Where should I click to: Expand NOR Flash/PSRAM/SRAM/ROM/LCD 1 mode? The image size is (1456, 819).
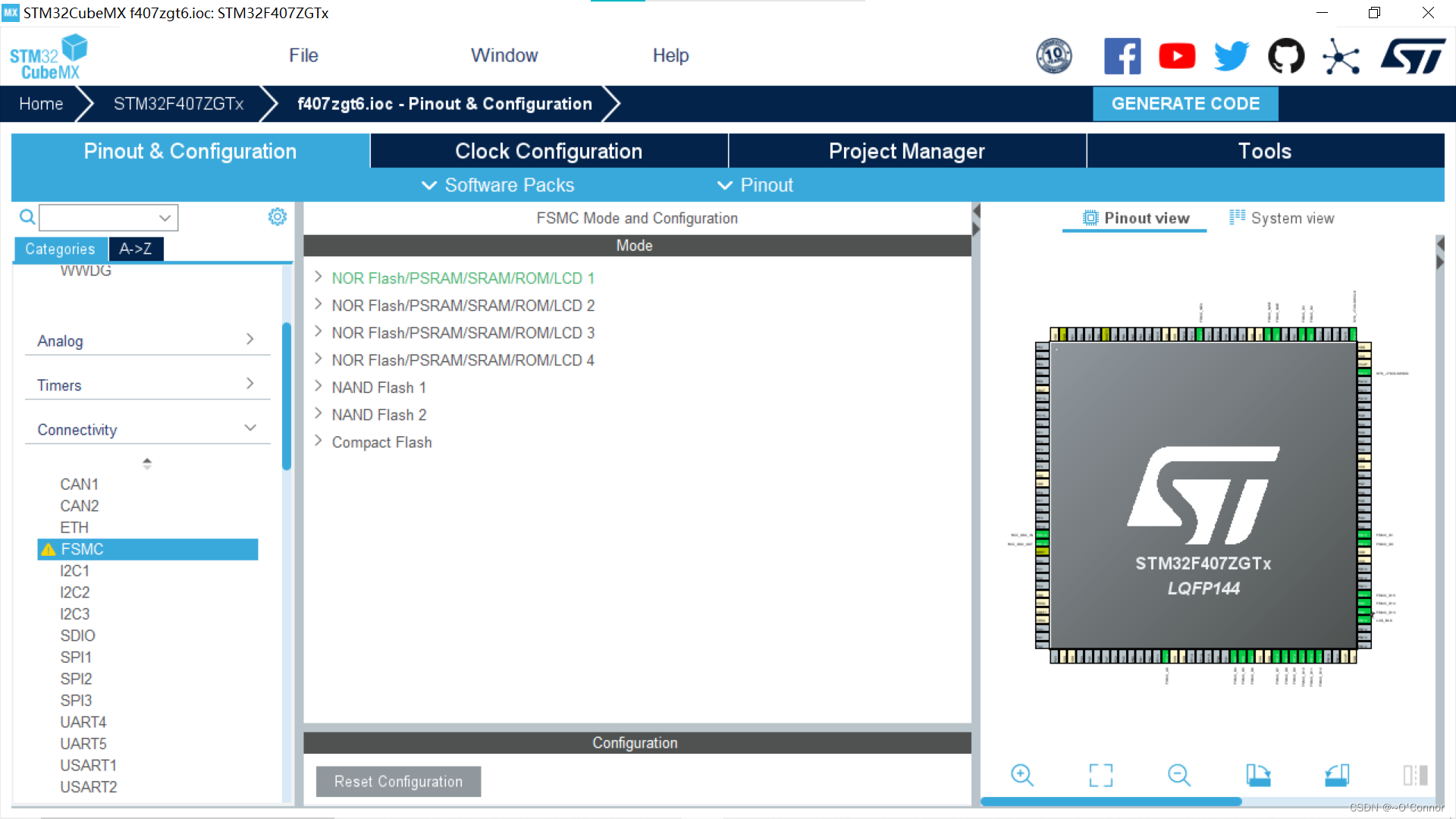click(x=318, y=278)
